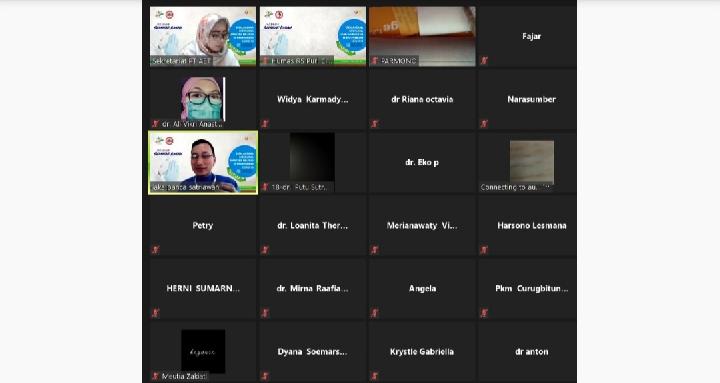Viewport: 720px width, 383px height.
Task: Click the name 'Dyana Soemars...'
Action: click(313, 352)
